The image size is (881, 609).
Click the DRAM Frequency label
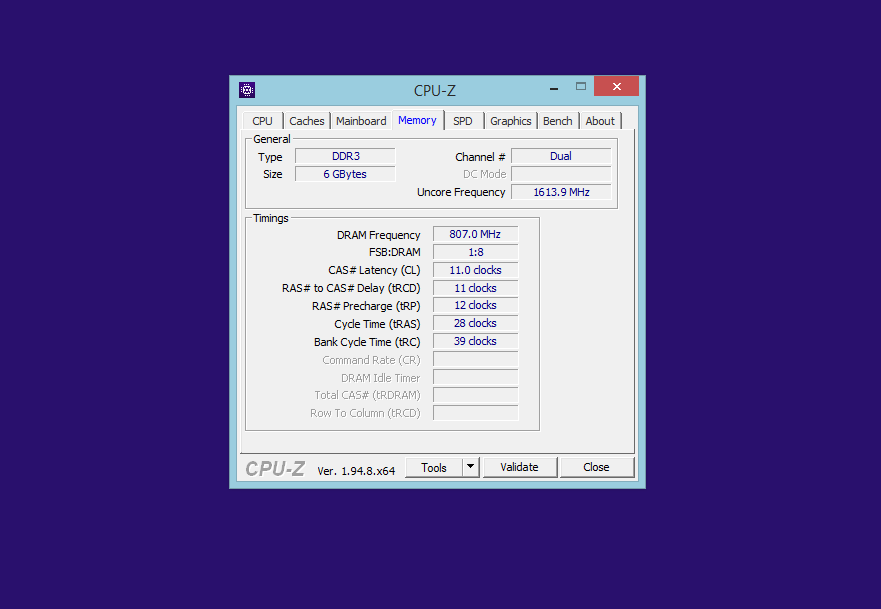pos(379,235)
